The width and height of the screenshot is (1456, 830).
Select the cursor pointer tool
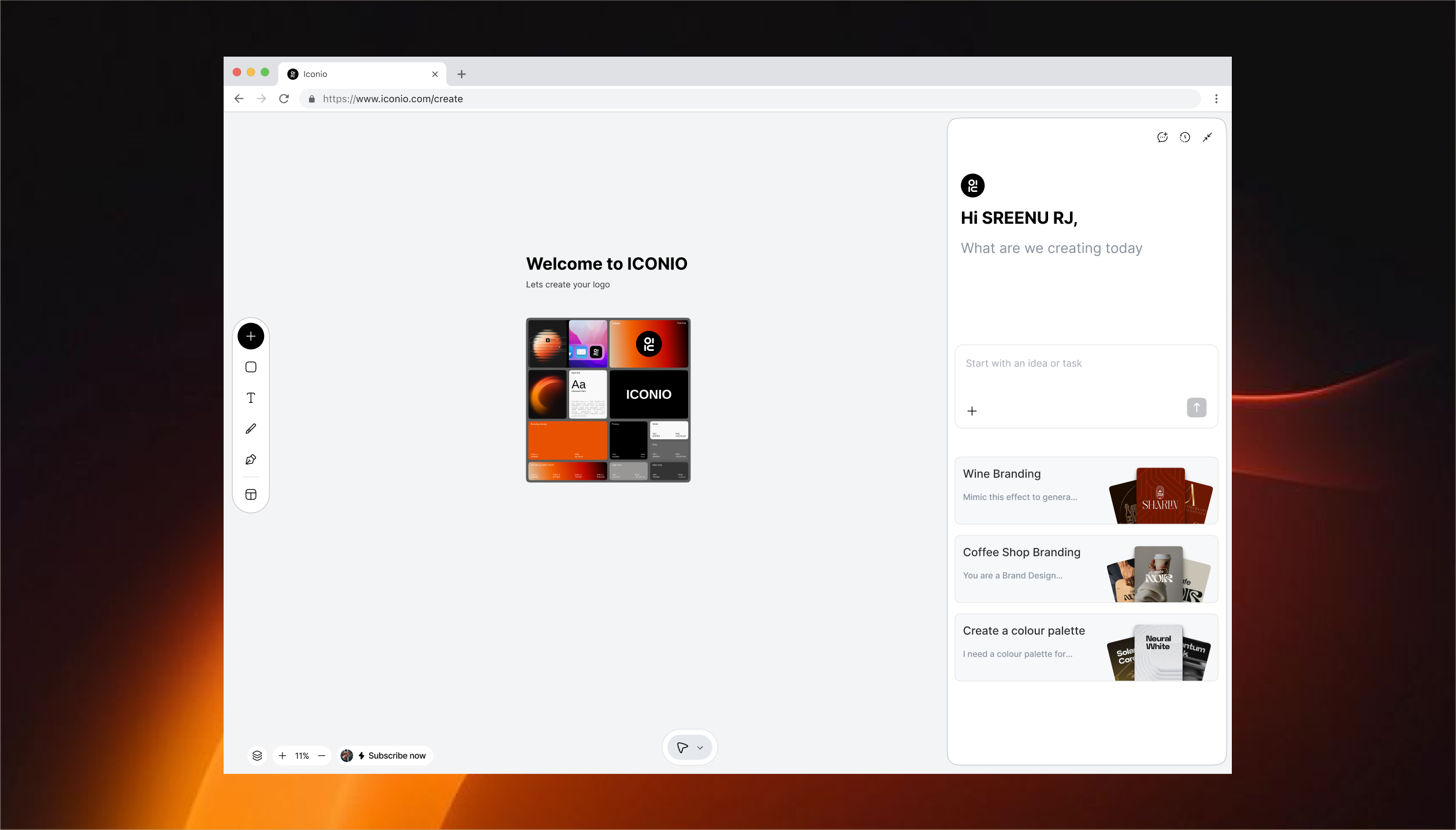click(682, 747)
